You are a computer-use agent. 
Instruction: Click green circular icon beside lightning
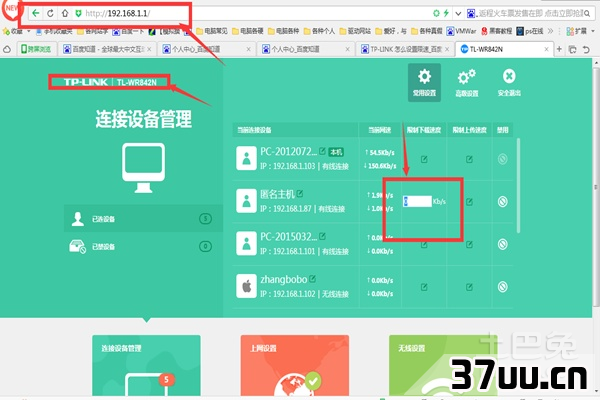[x=436, y=13]
